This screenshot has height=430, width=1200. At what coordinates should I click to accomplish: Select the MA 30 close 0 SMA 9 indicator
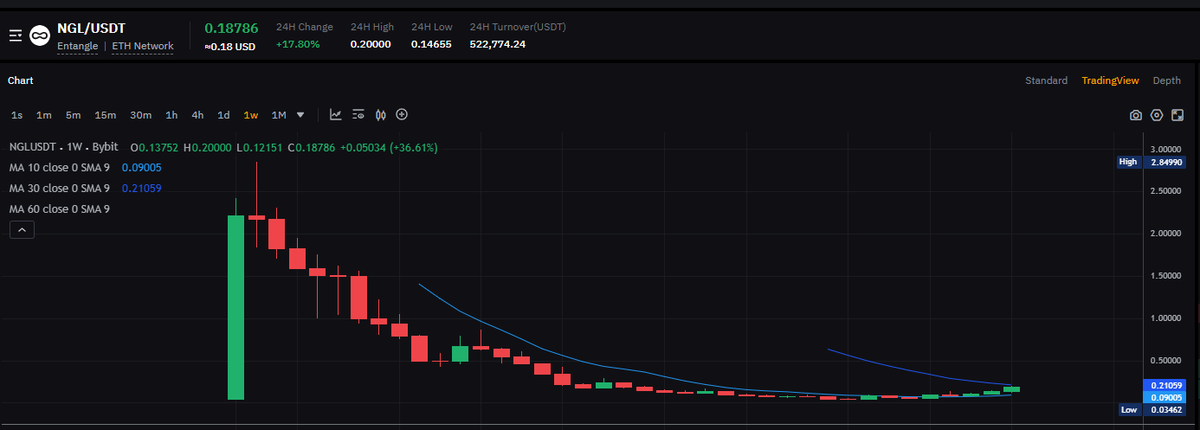59,188
